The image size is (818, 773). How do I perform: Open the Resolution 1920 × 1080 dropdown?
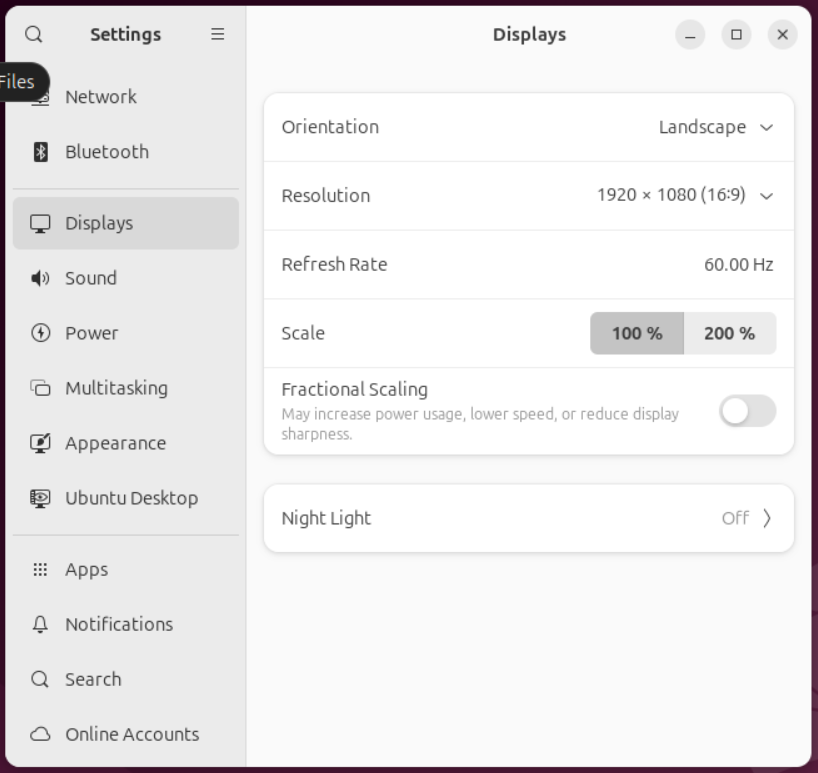685,195
